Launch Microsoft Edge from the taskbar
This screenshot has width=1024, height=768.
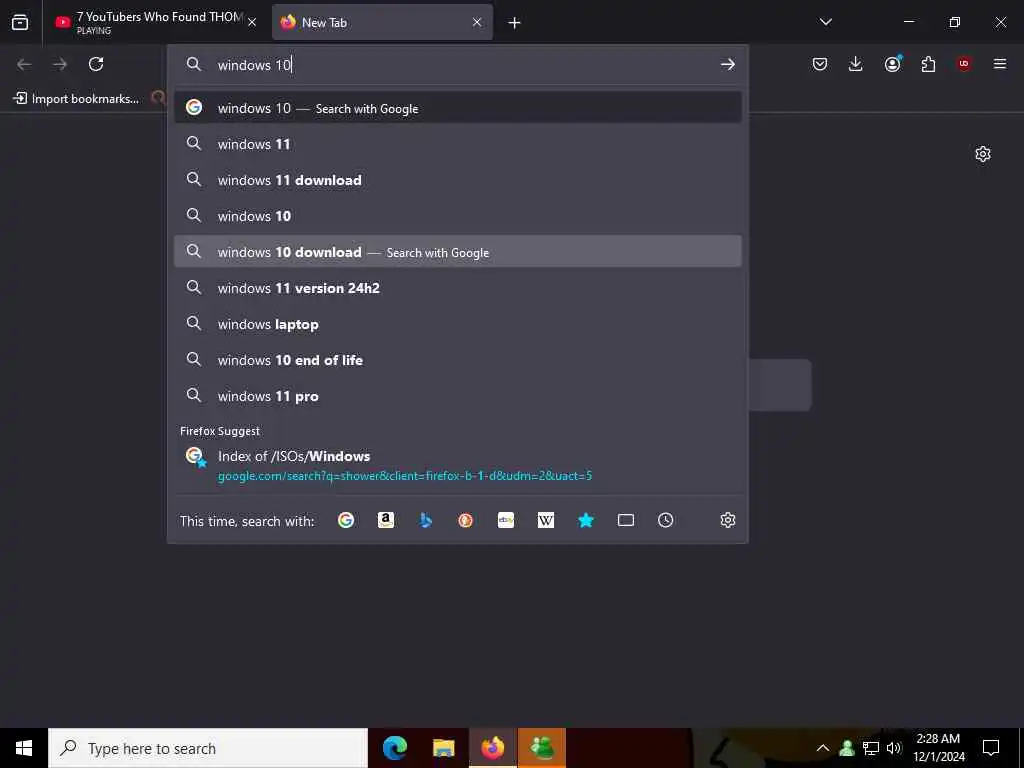click(395, 748)
